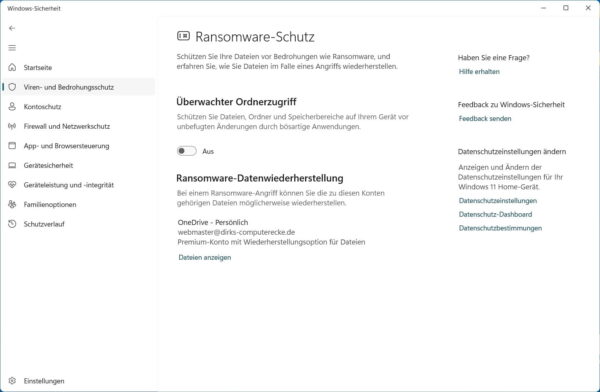Open the Datenschutz-Dashboard link

495,214
